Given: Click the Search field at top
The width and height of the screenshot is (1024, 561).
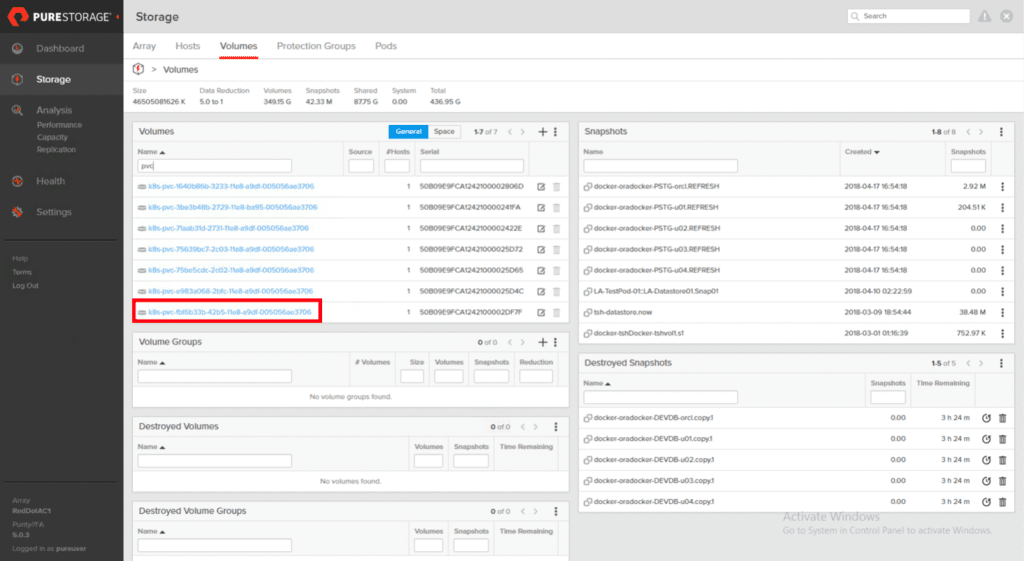Looking at the screenshot, I should [908, 16].
